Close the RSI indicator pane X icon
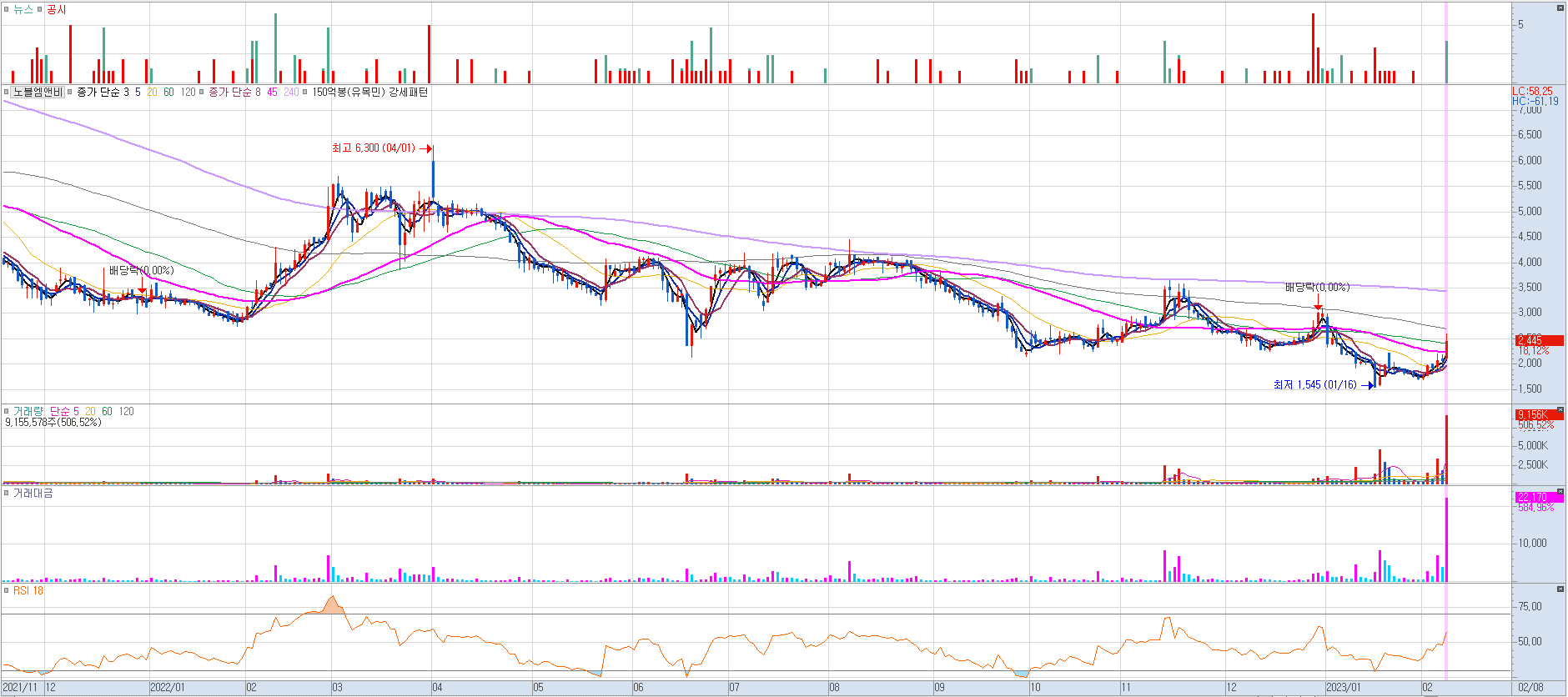Image resolution: width=1568 pixels, height=697 pixels. (x=1560, y=589)
